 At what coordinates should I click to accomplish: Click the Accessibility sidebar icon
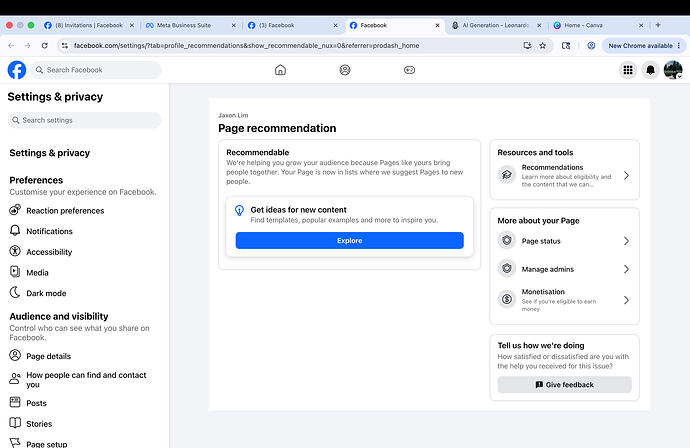(x=15, y=251)
